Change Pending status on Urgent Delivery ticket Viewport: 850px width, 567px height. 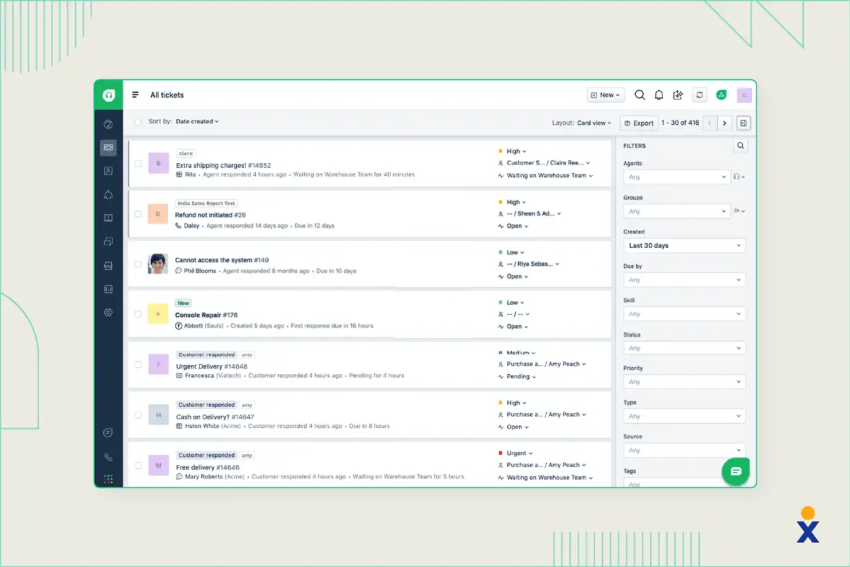click(517, 376)
